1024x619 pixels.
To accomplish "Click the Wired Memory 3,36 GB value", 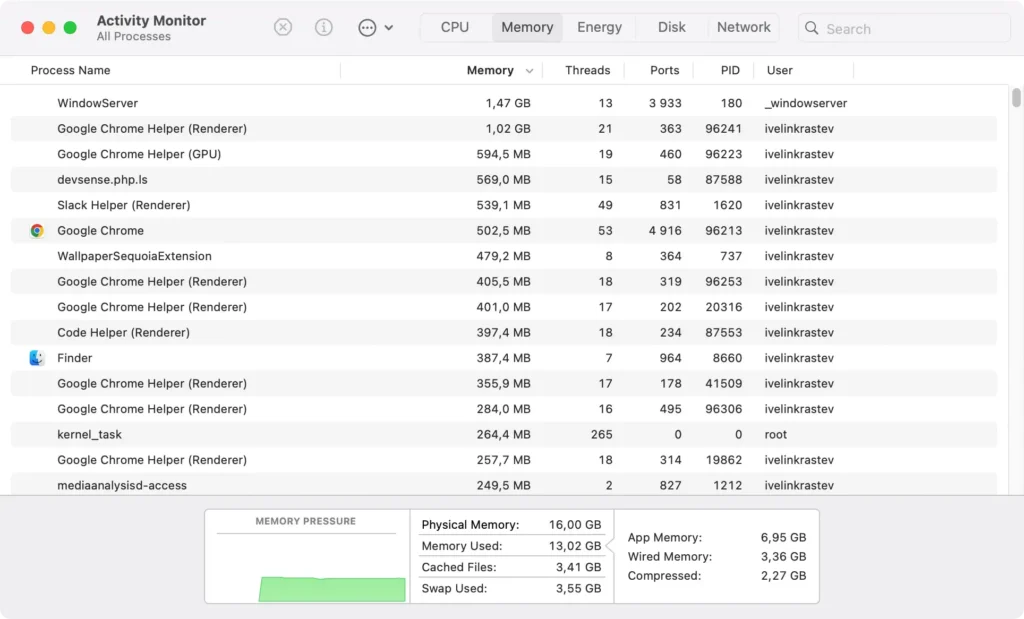I will [x=783, y=556].
